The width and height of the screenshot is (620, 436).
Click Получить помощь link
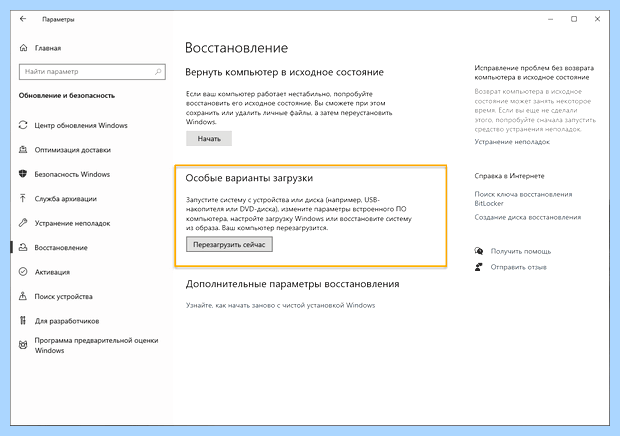click(x=521, y=251)
